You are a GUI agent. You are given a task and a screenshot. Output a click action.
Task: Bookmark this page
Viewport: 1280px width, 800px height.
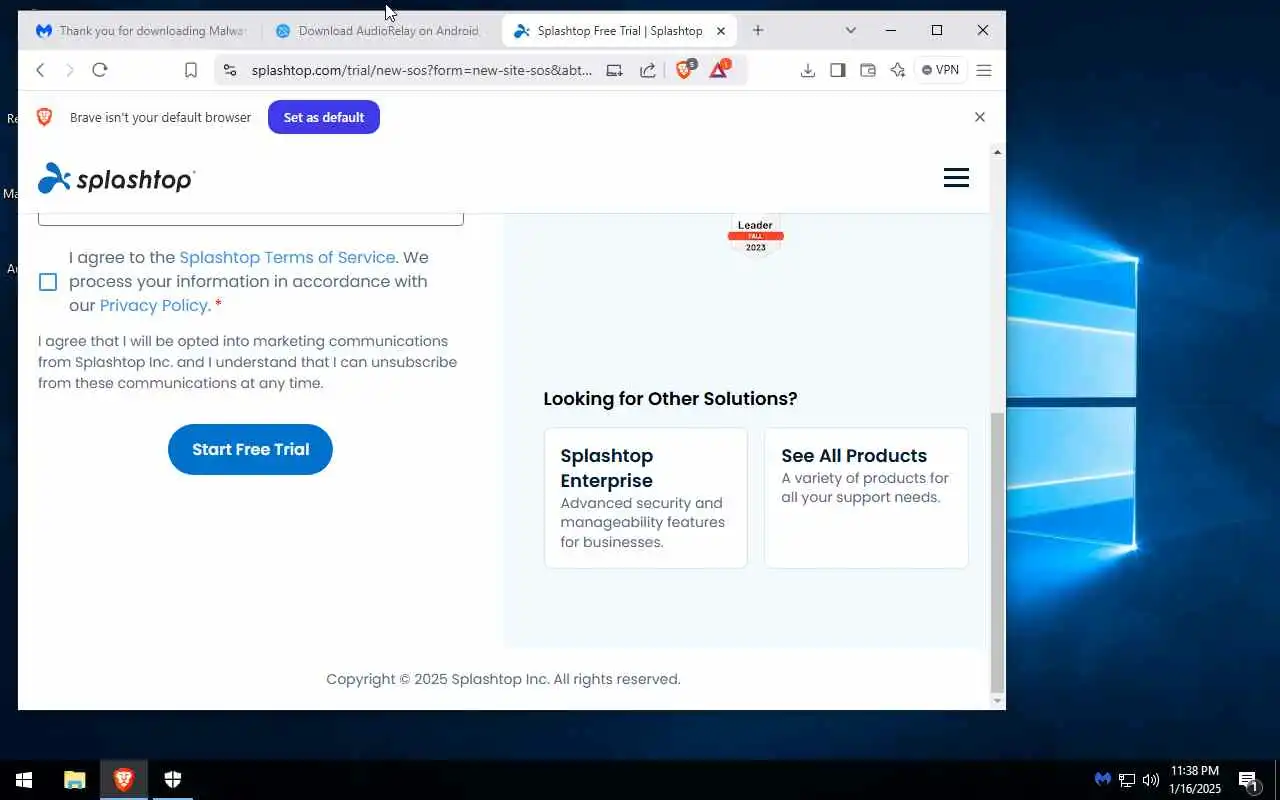click(x=191, y=70)
